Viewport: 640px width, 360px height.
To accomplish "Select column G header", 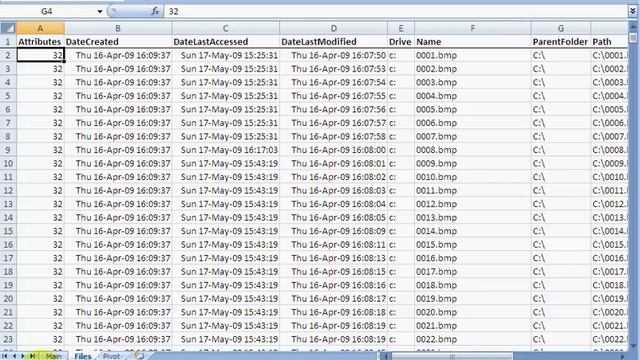I will coord(561,28).
